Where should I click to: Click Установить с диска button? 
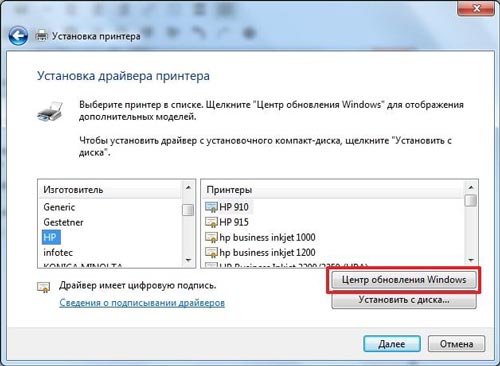coord(404,300)
